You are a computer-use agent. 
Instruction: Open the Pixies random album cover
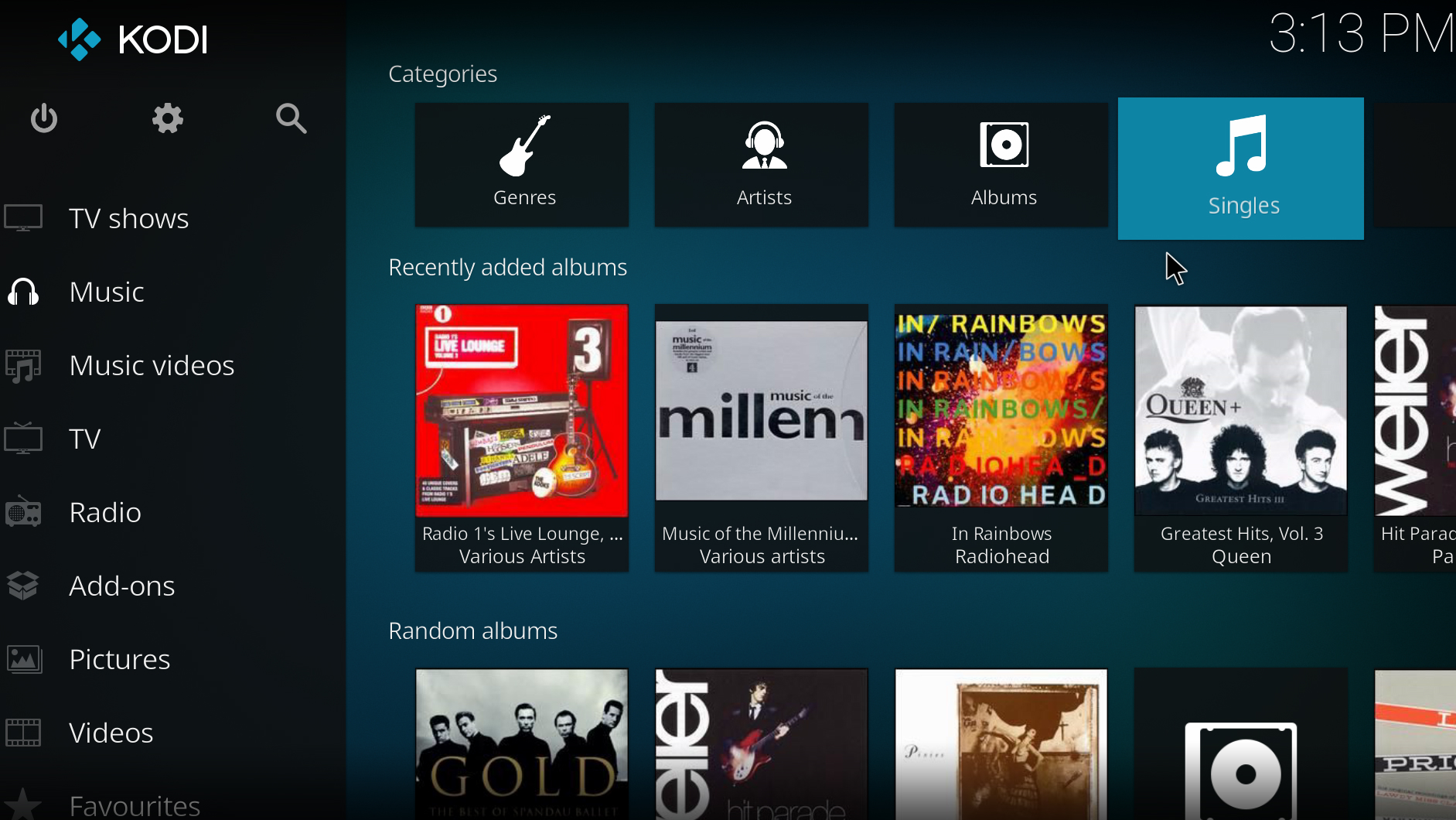coord(1001,744)
